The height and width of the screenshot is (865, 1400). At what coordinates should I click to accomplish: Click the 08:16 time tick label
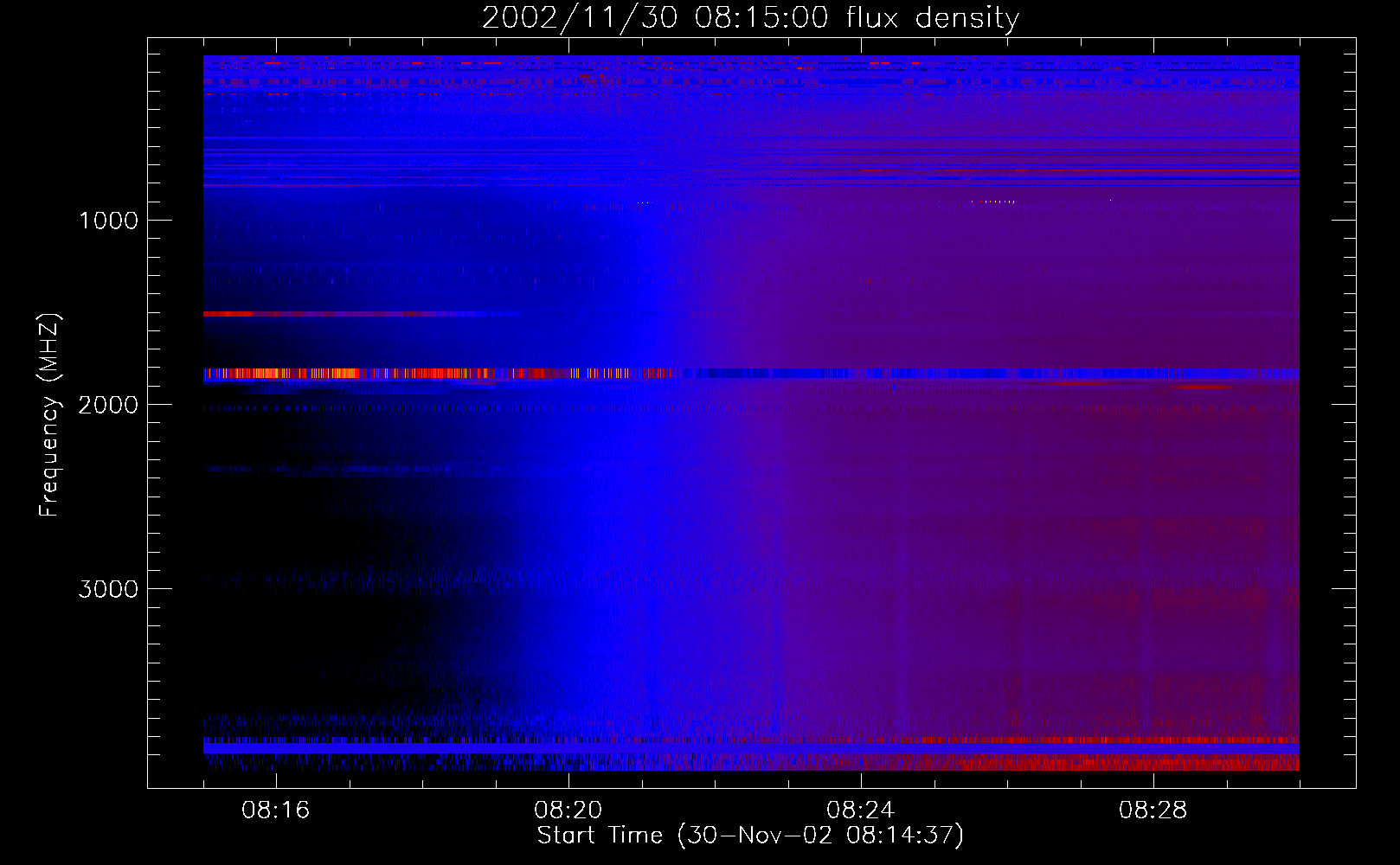[276, 811]
